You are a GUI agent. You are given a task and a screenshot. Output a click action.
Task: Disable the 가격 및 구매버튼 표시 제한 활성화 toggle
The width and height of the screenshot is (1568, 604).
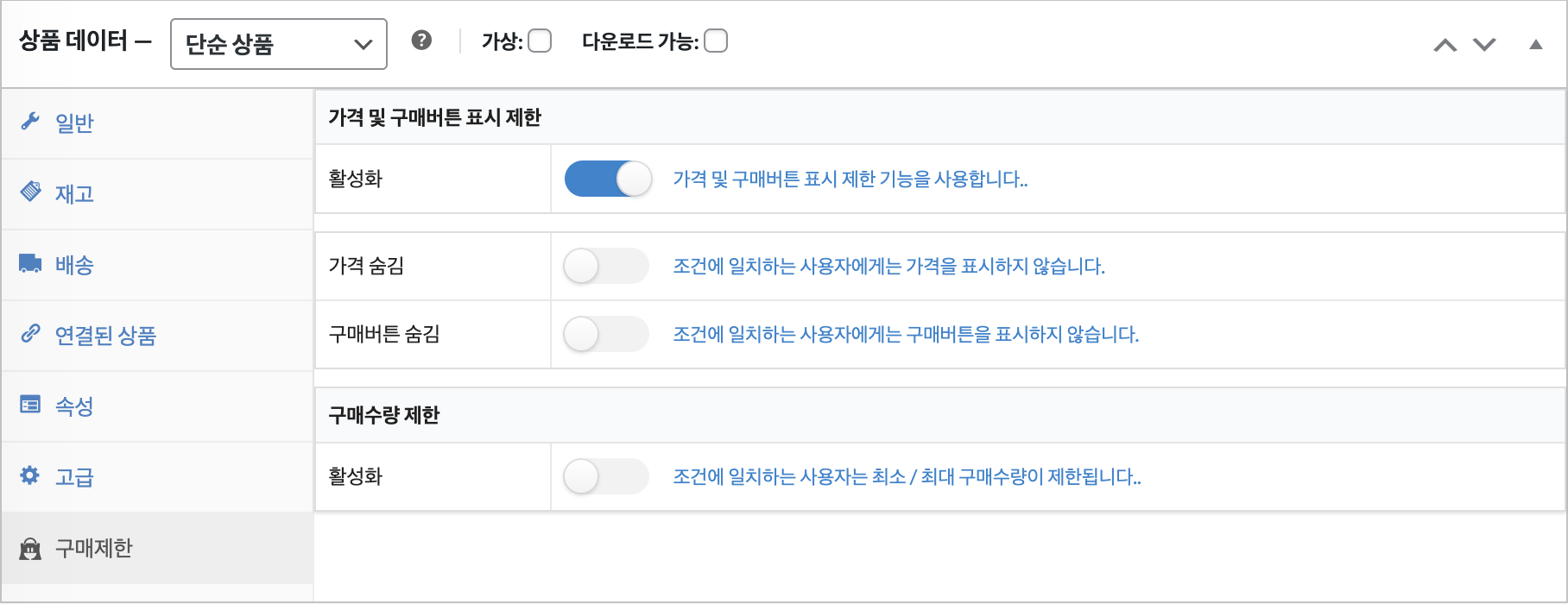(x=608, y=179)
